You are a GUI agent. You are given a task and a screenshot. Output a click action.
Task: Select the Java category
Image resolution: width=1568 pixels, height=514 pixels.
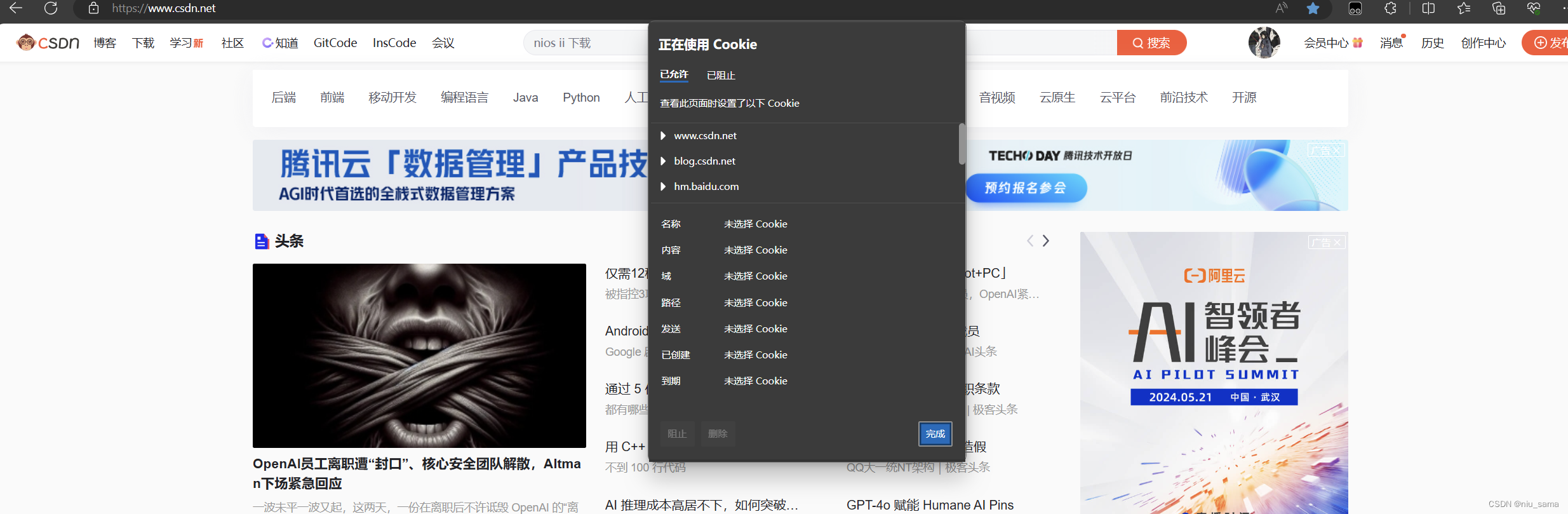[526, 97]
